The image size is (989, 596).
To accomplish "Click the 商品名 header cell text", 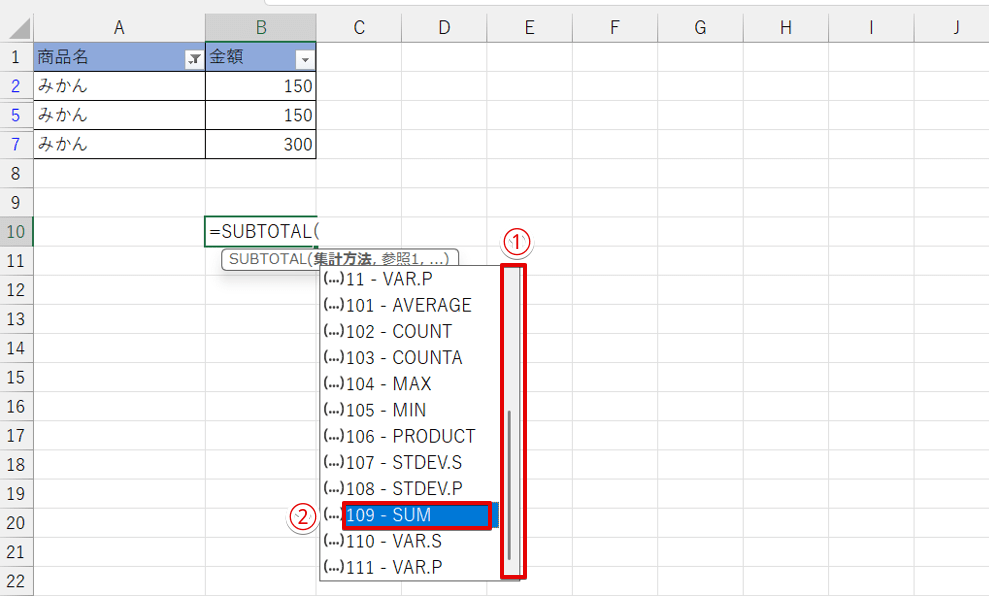I will 62,57.
